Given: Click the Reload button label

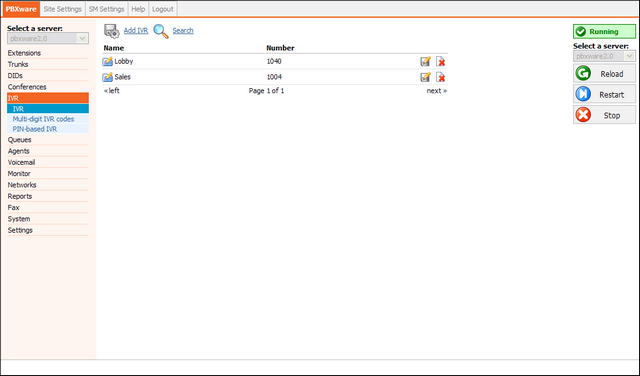Looking at the screenshot, I should (x=611, y=74).
